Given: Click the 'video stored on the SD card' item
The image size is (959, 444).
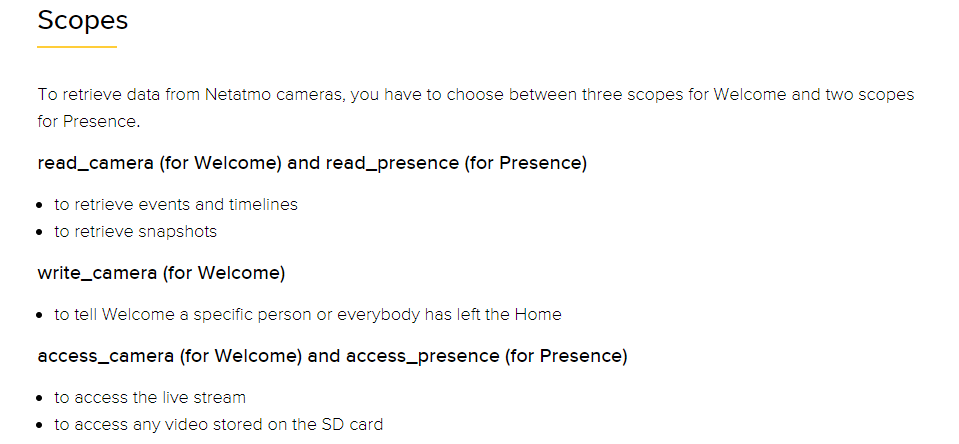Looking at the screenshot, I should click(218, 424).
